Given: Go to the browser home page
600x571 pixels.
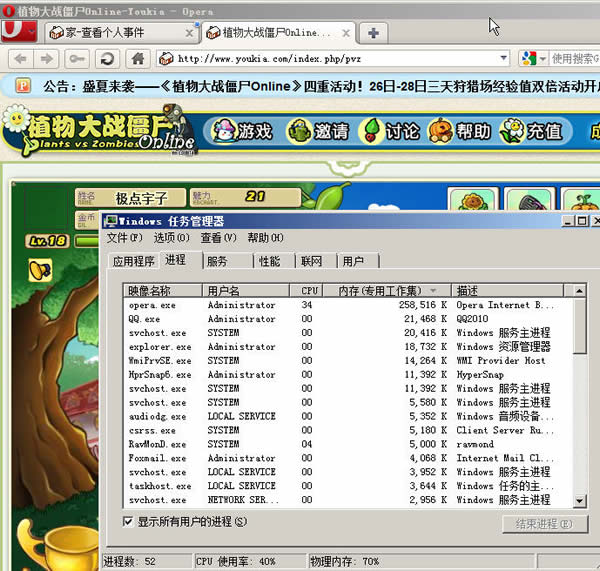Looking at the screenshot, I should click(137, 59).
